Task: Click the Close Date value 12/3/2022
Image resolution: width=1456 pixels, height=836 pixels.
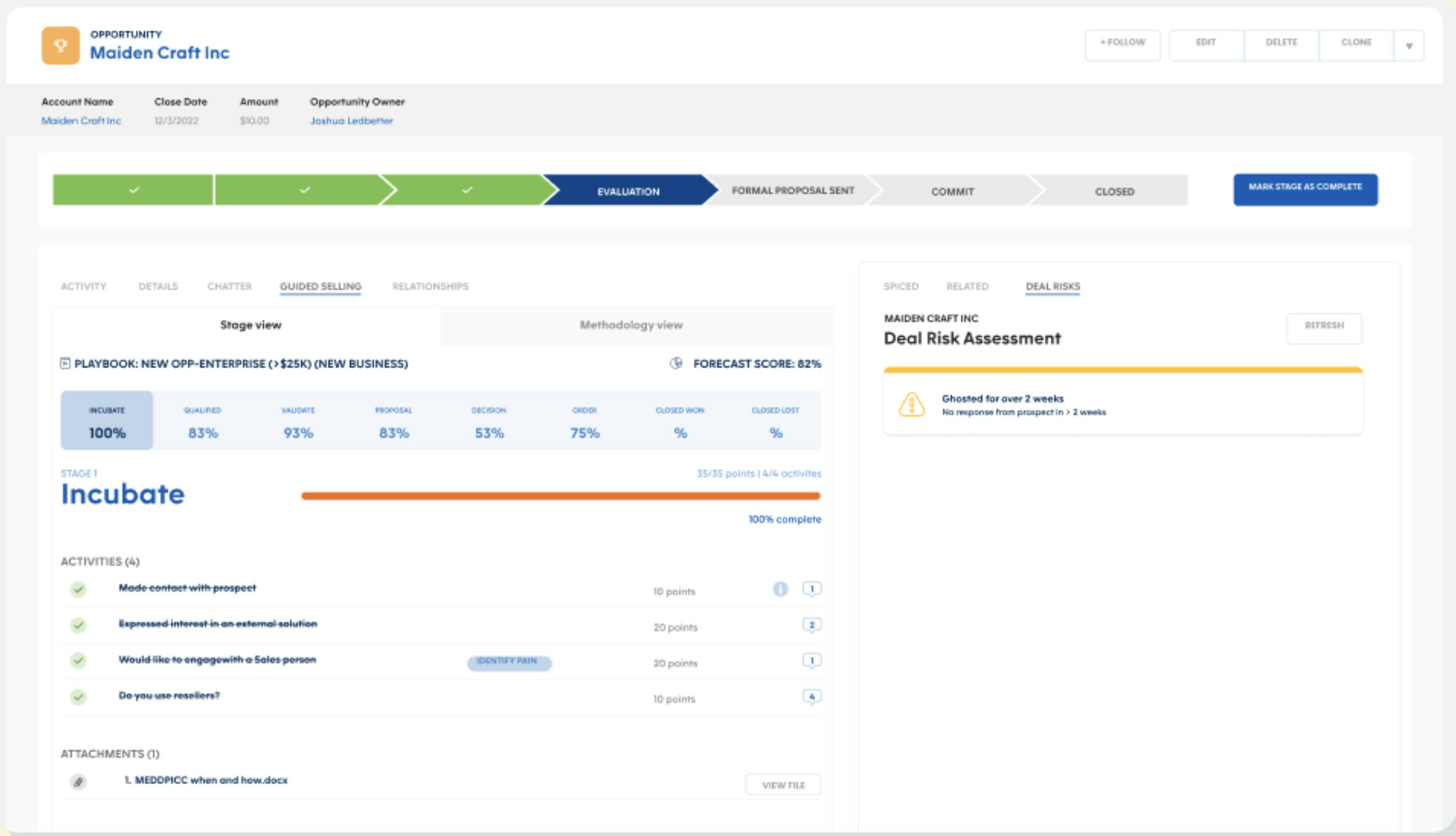Action: click(x=176, y=121)
